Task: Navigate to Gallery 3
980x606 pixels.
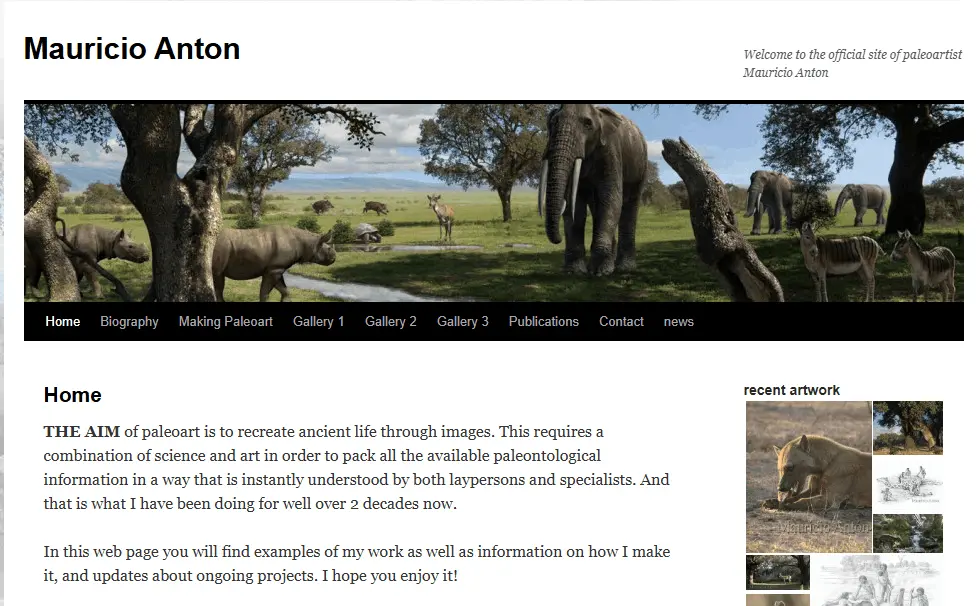Action: click(x=462, y=321)
